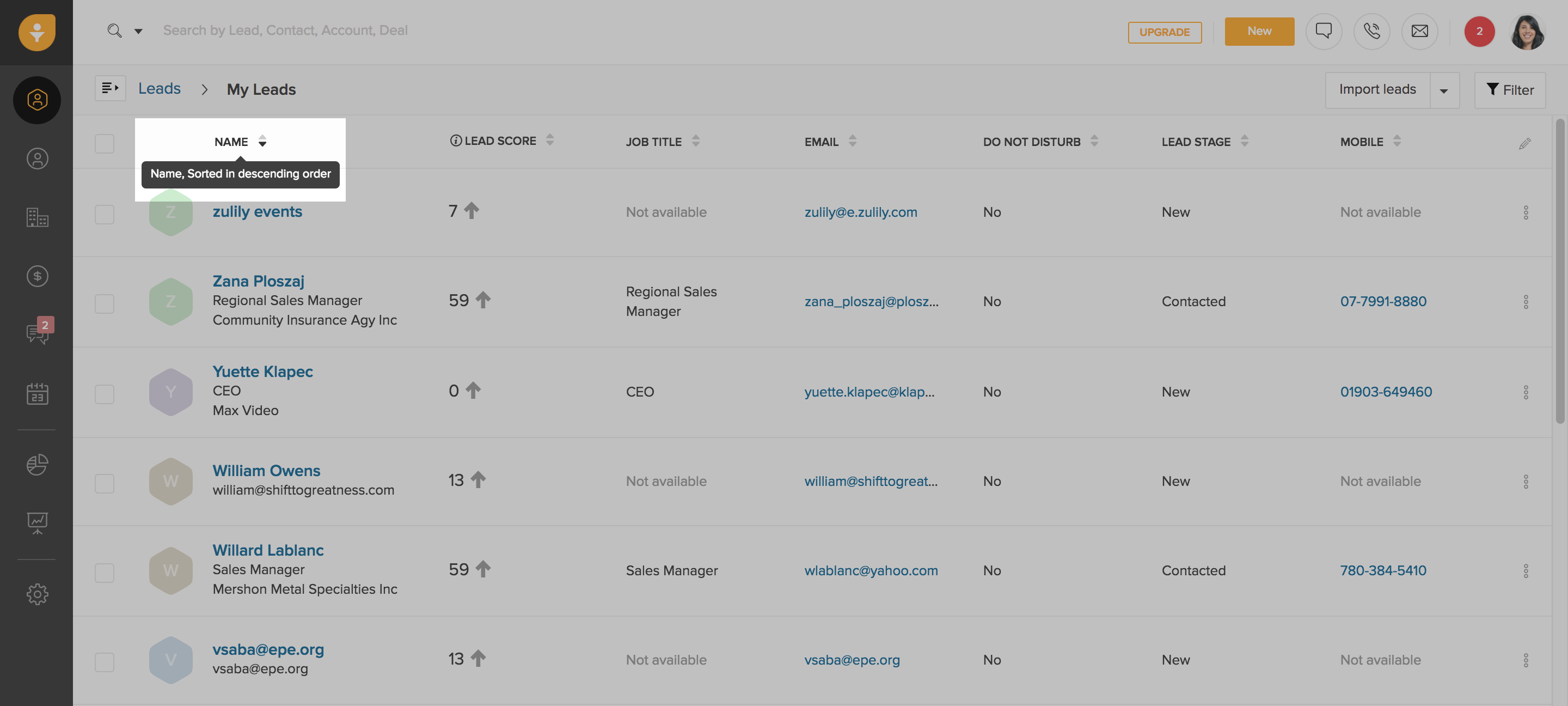Open the search type dropdown arrow
Viewport: 1568px width, 706px height.
[x=138, y=31]
